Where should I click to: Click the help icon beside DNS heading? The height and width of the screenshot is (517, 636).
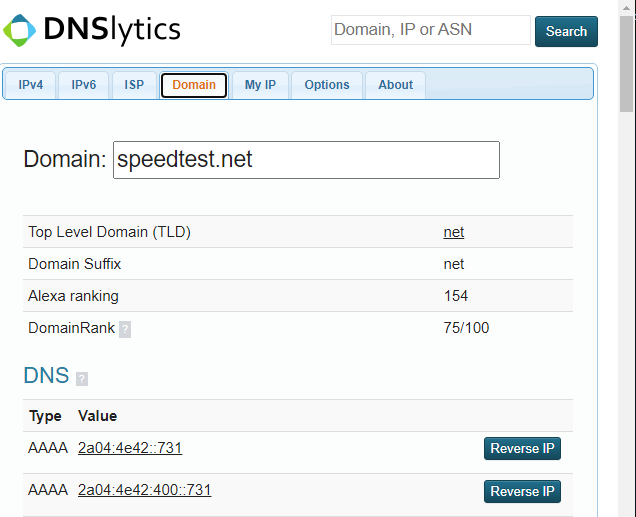[x=82, y=379]
